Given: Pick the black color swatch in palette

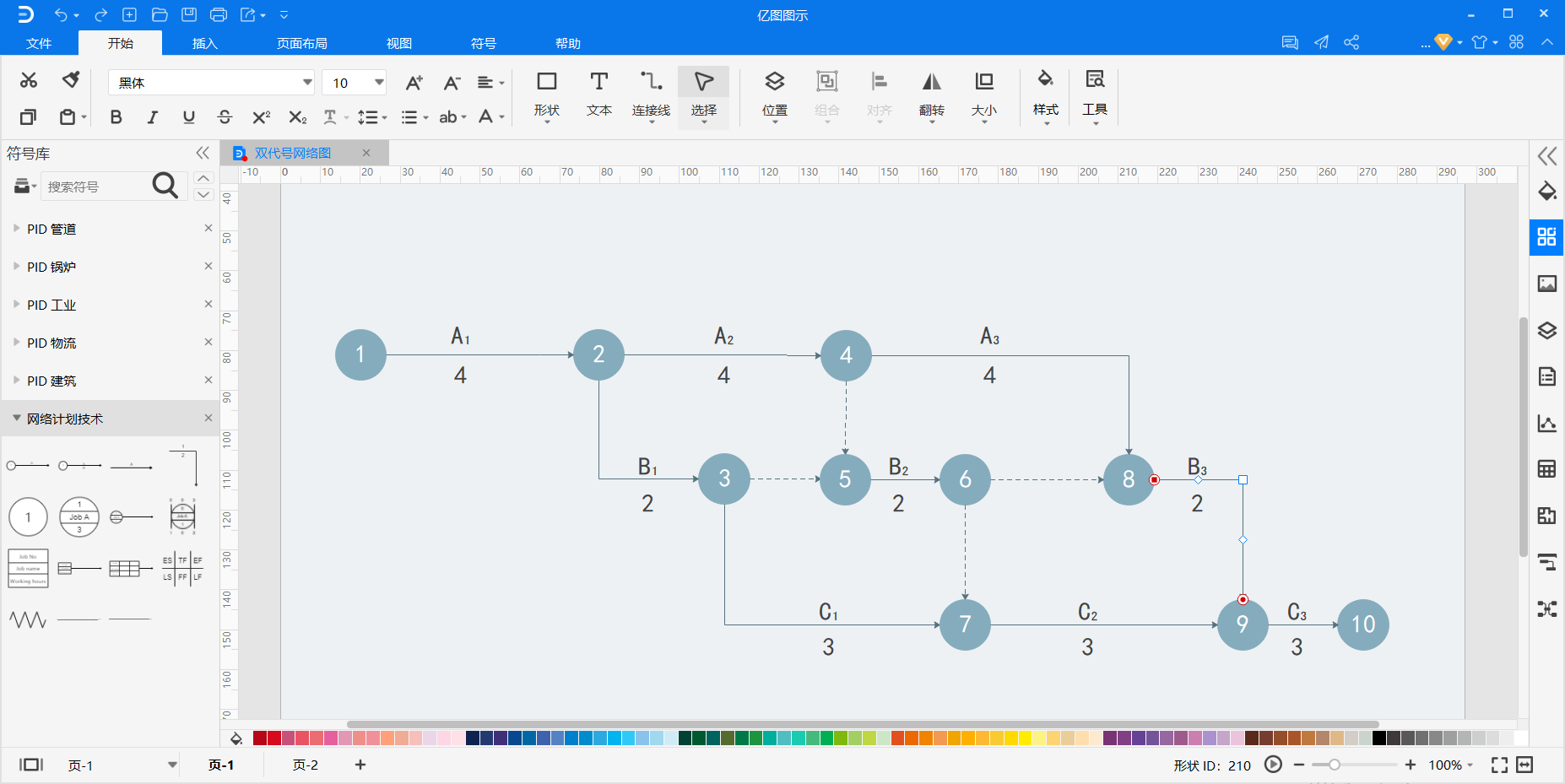Looking at the screenshot, I should (x=1379, y=738).
